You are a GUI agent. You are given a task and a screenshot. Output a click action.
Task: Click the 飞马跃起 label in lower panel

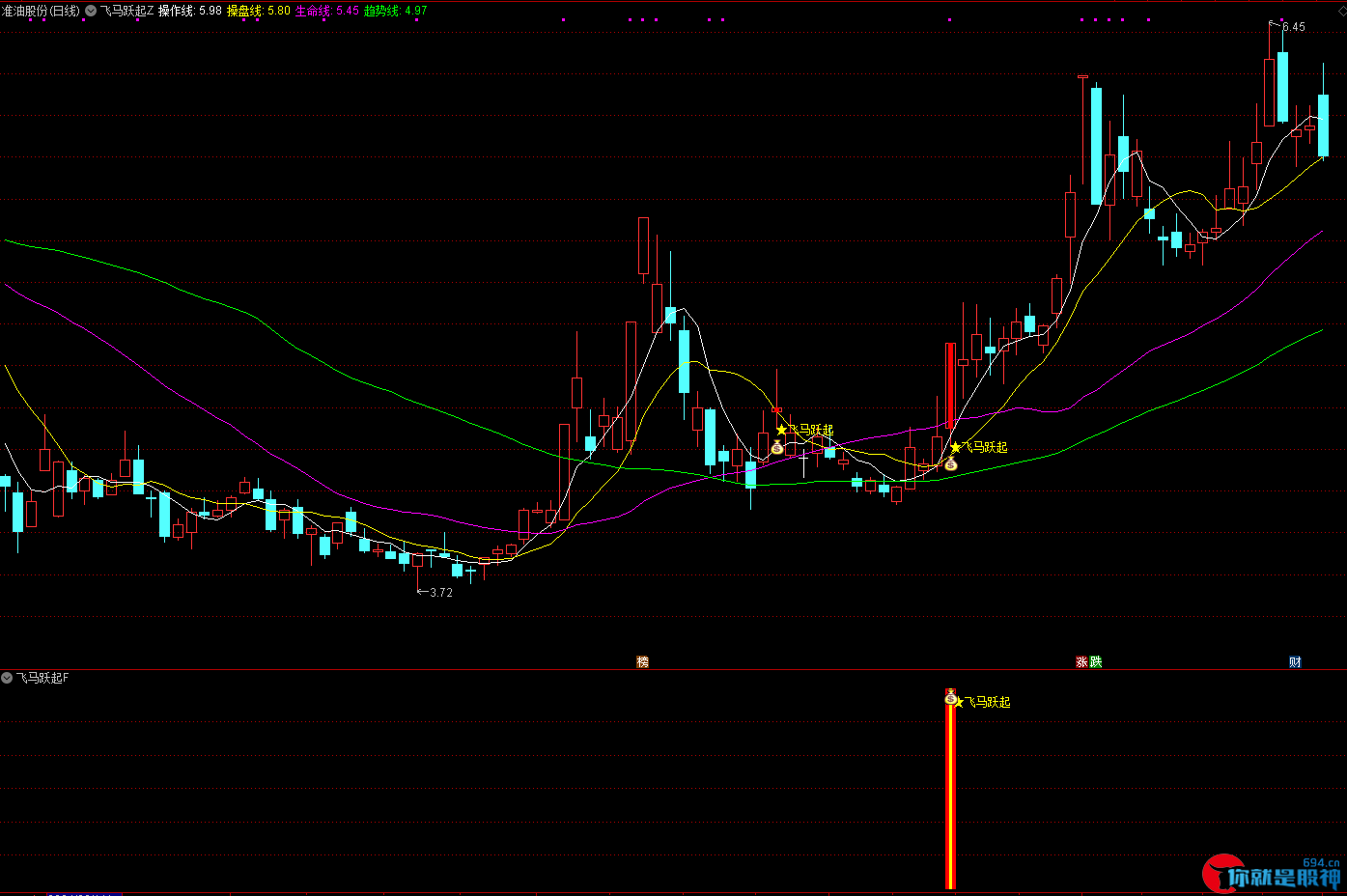click(988, 702)
